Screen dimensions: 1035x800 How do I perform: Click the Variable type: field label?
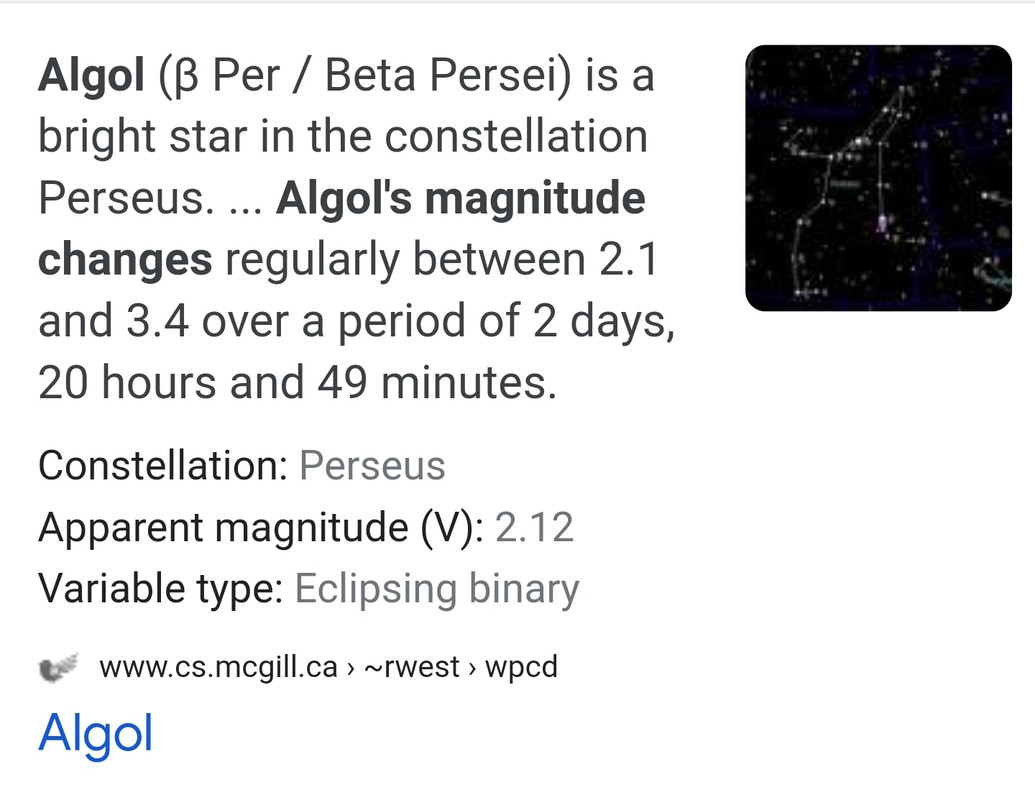(x=161, y=589)
